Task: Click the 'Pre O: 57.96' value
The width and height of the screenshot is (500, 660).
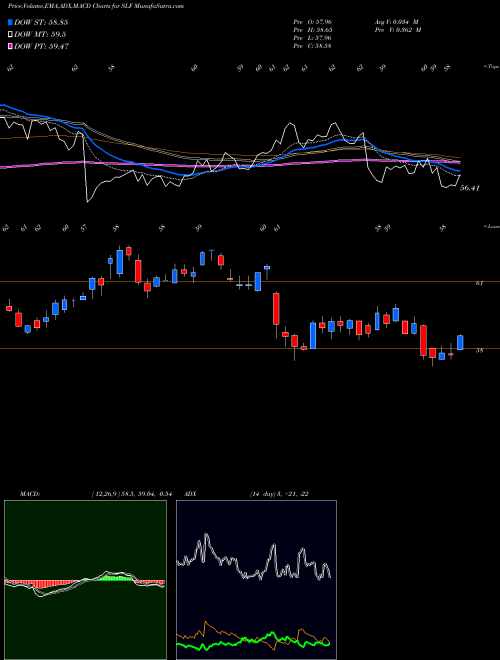Action: point(312,21)
